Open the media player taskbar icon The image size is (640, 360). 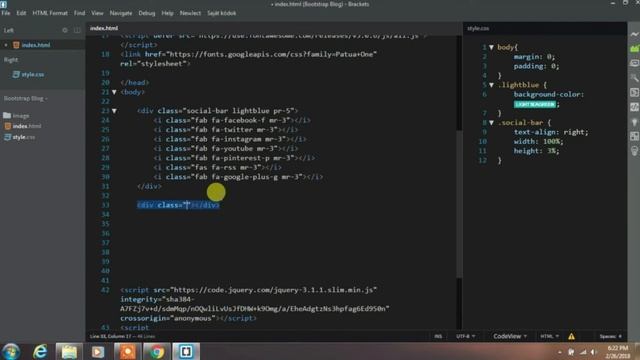tap(98, 351)
